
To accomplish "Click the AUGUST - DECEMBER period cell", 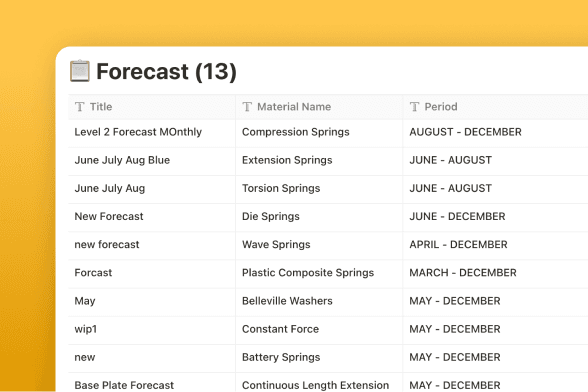I will click(x=495, y=132).
